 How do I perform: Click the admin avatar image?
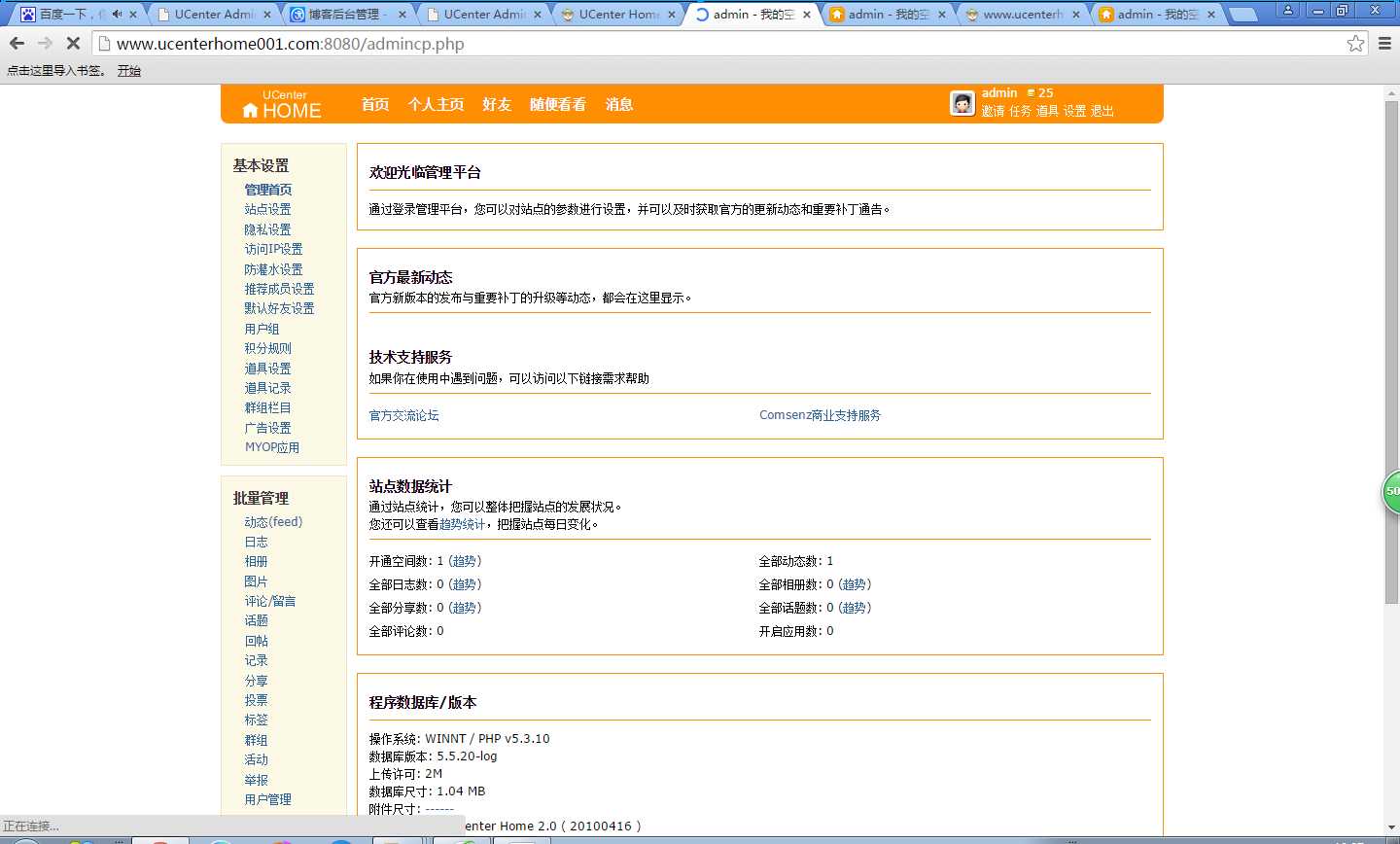tap(962, 103)
